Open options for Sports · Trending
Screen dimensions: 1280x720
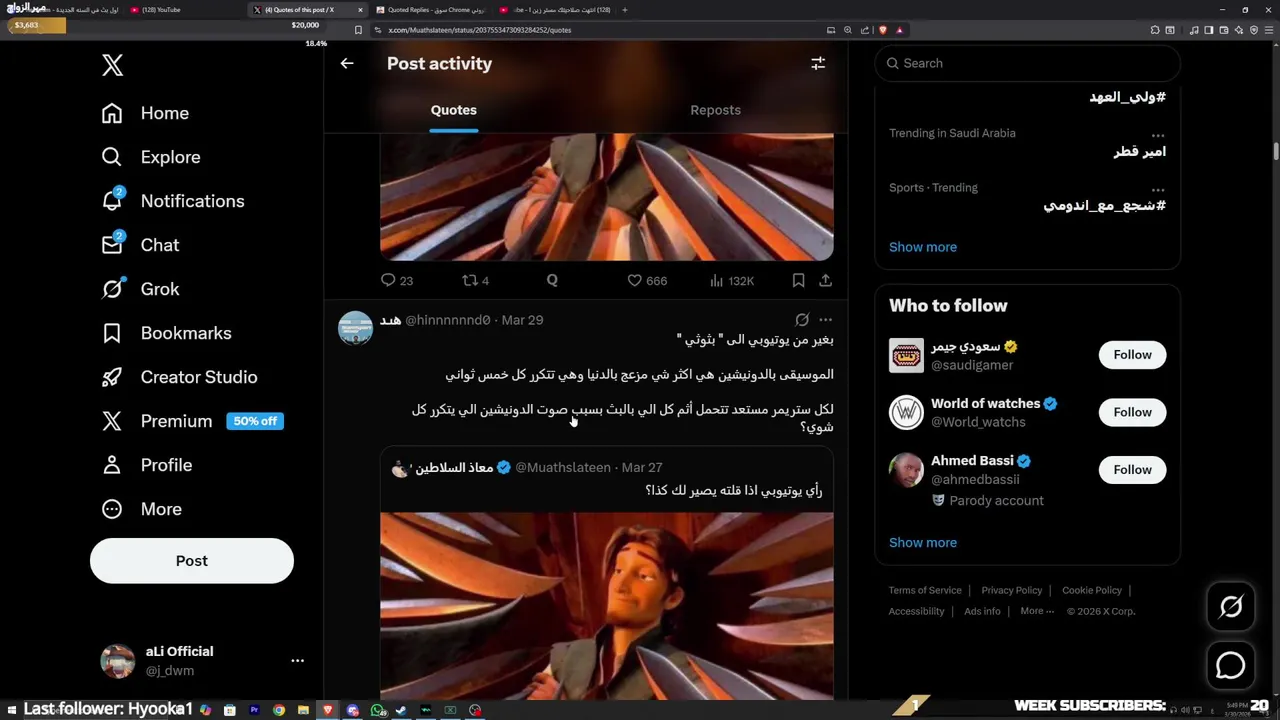click(x=1157, y=189)
